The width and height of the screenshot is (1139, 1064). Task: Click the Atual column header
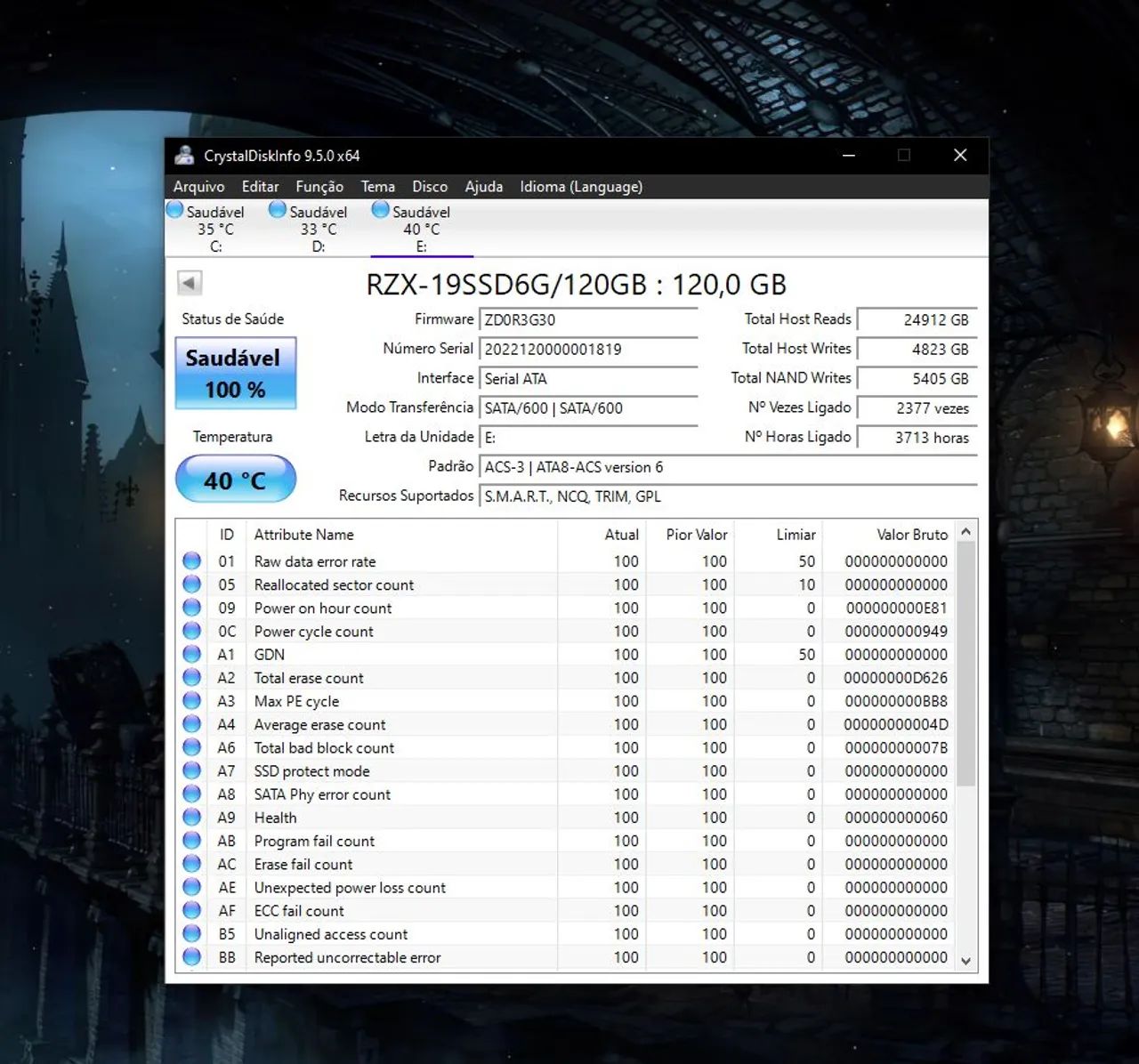coord(602,534)
